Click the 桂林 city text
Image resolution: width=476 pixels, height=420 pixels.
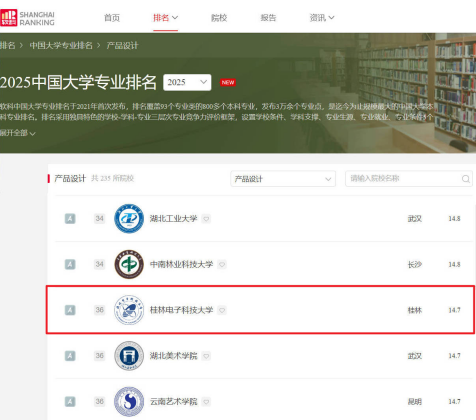415,310
